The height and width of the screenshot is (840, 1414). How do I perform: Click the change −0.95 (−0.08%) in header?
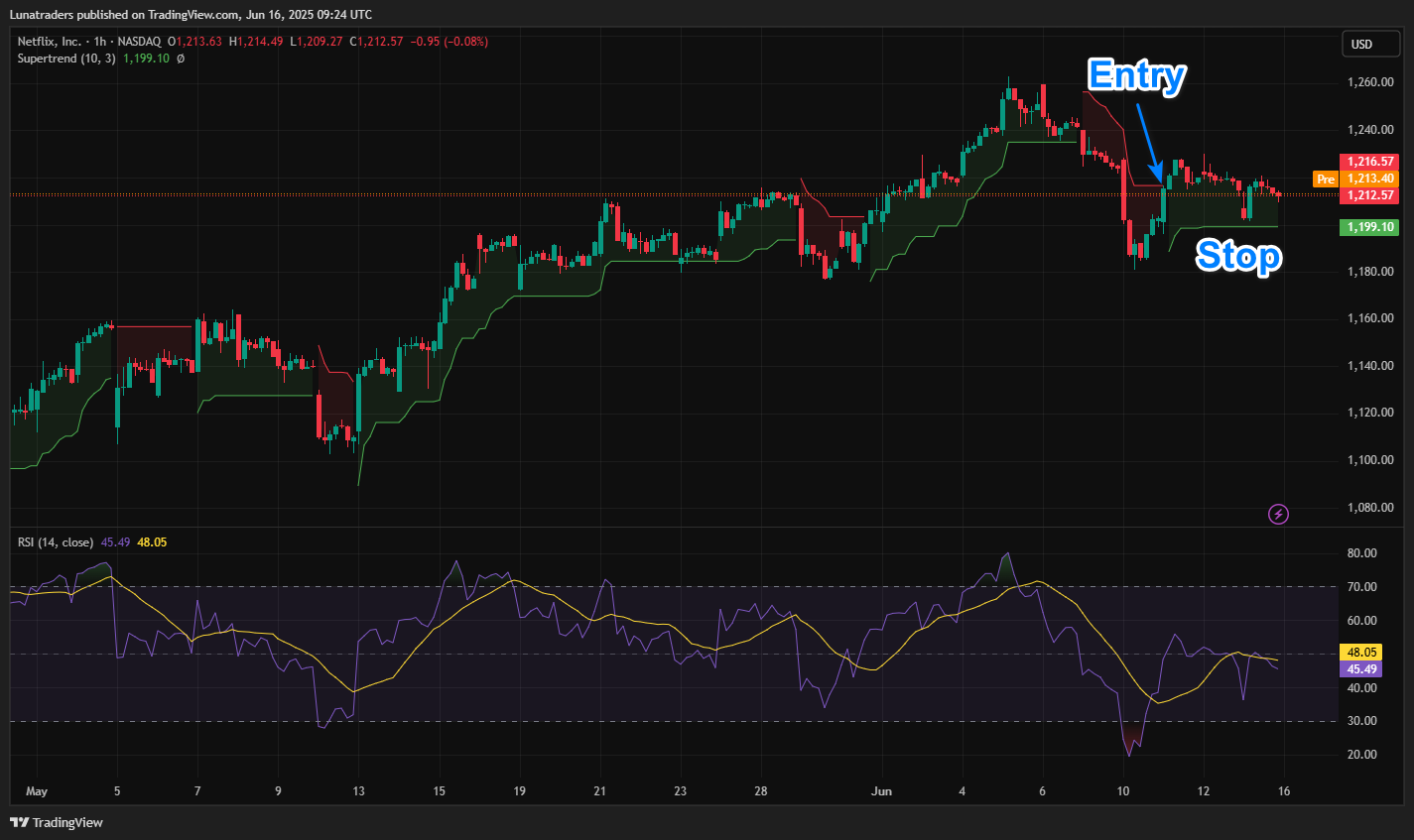pos(450,42)
